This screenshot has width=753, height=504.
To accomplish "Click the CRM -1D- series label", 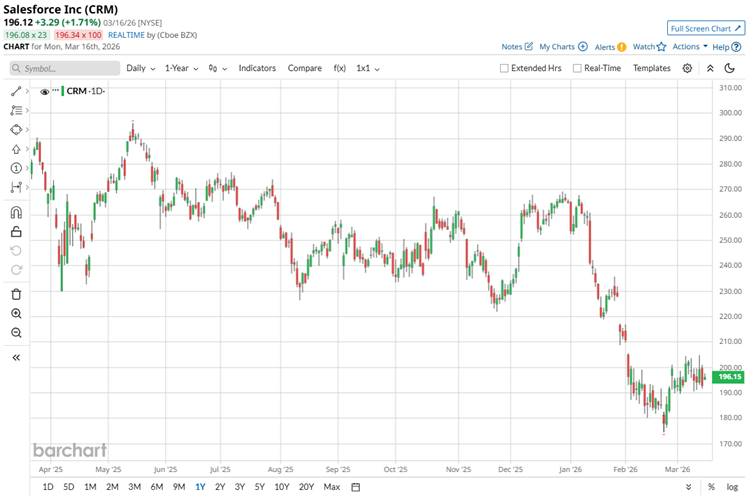I will pyautogui.click(x=85, y=91).
